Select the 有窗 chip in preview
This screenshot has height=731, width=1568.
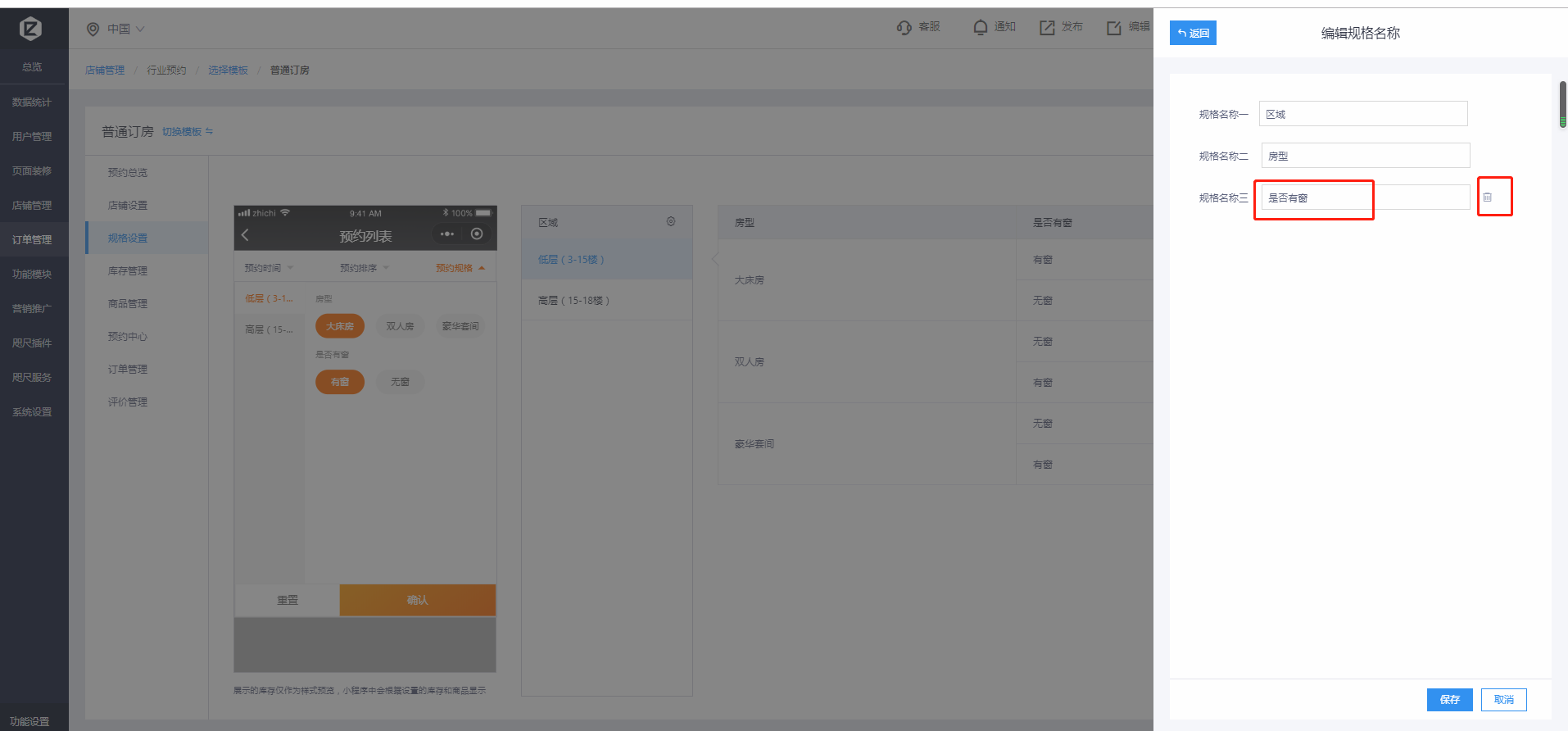(340, 382)
